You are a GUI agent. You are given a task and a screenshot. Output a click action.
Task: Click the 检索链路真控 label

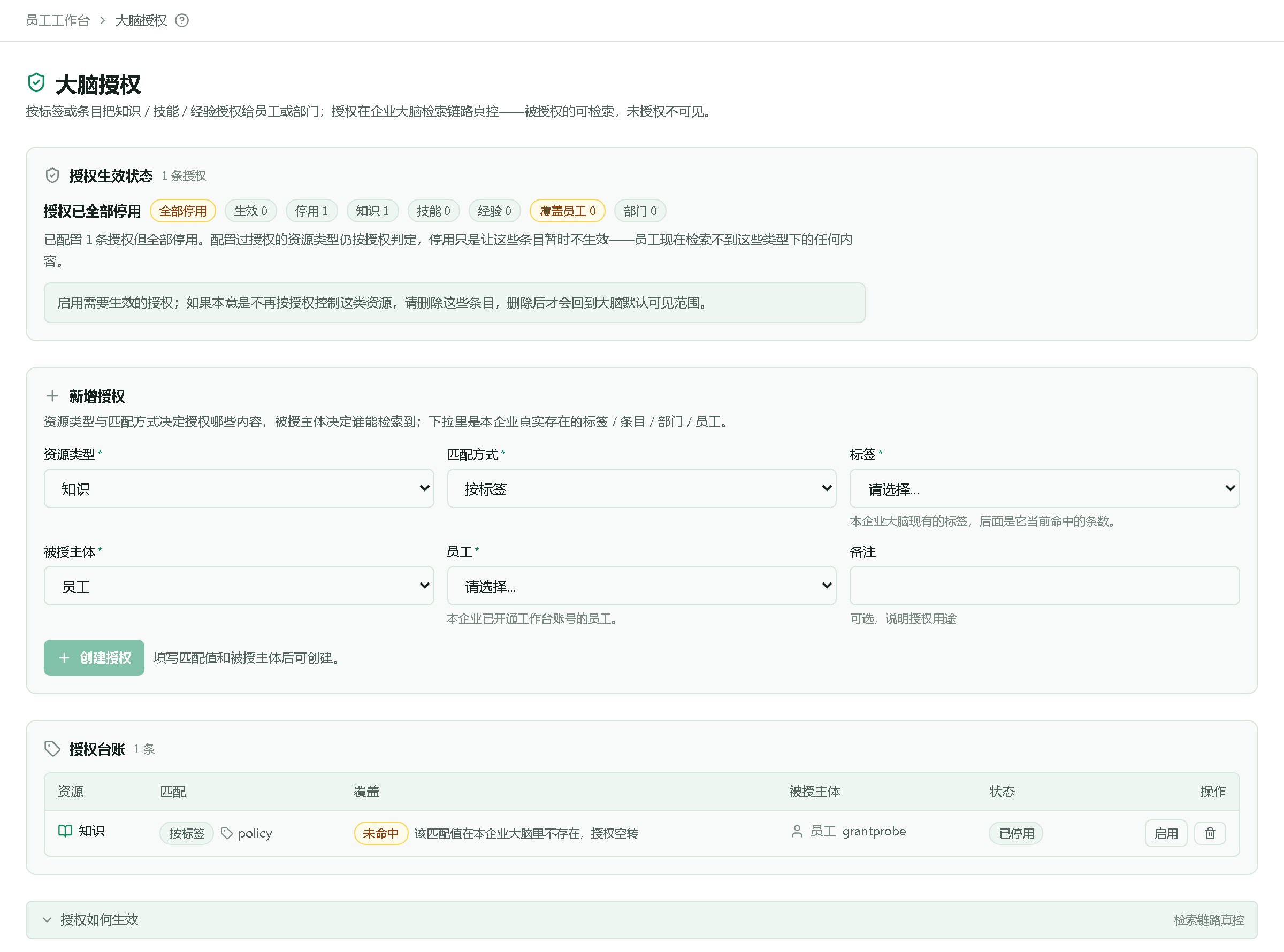coord(1209,920)
